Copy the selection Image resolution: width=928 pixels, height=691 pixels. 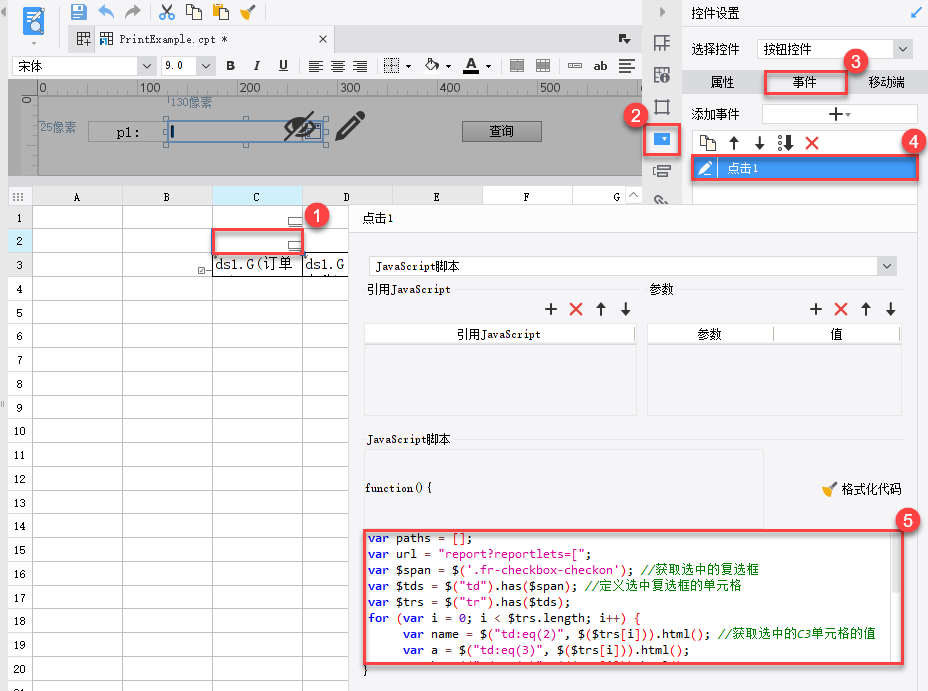pos(194,12)
